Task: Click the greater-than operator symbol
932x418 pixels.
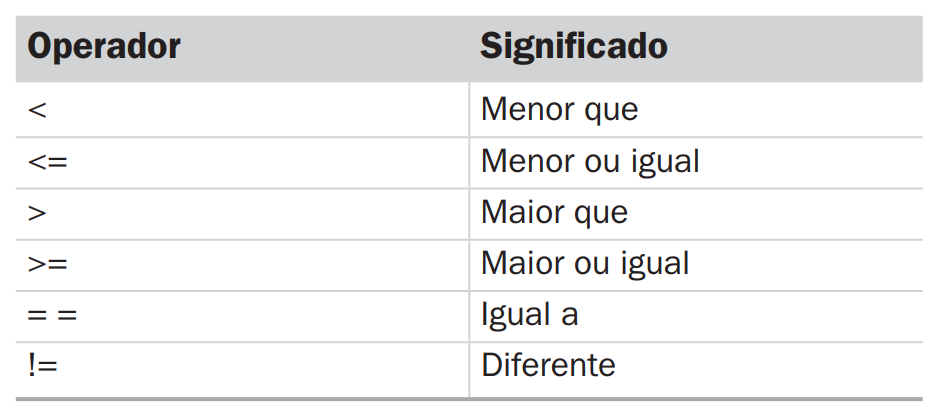Action: pos(37,213)
